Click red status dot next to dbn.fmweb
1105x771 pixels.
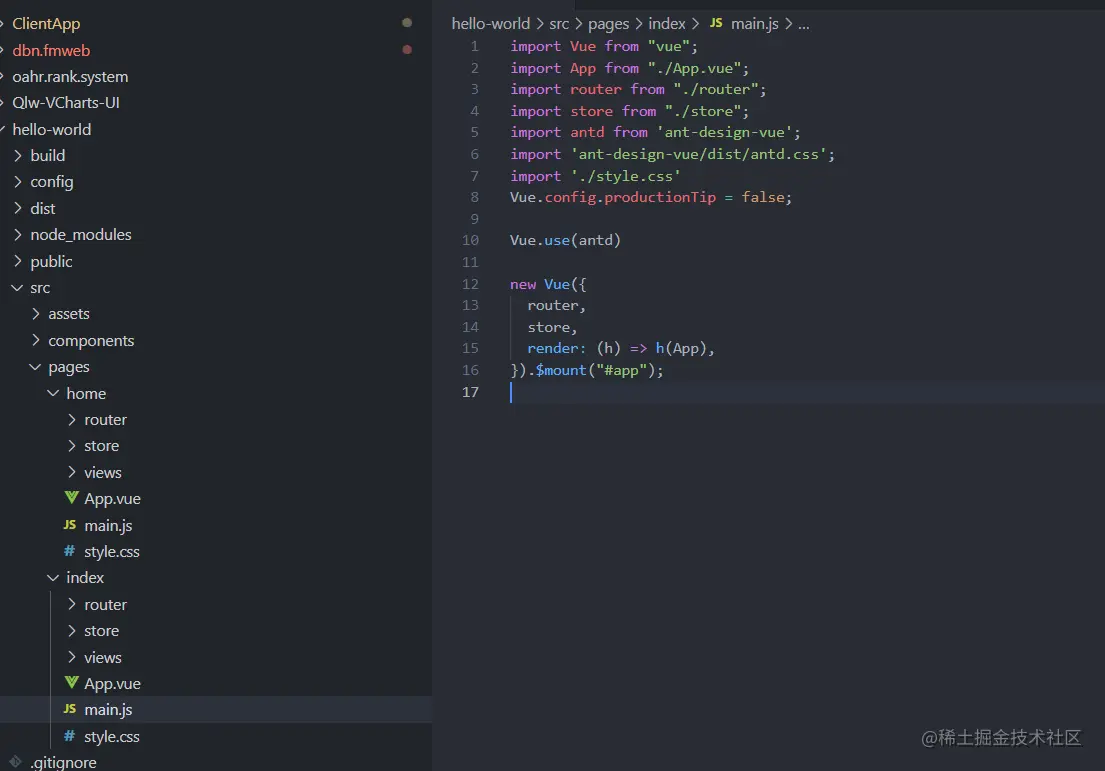point(407,49)
